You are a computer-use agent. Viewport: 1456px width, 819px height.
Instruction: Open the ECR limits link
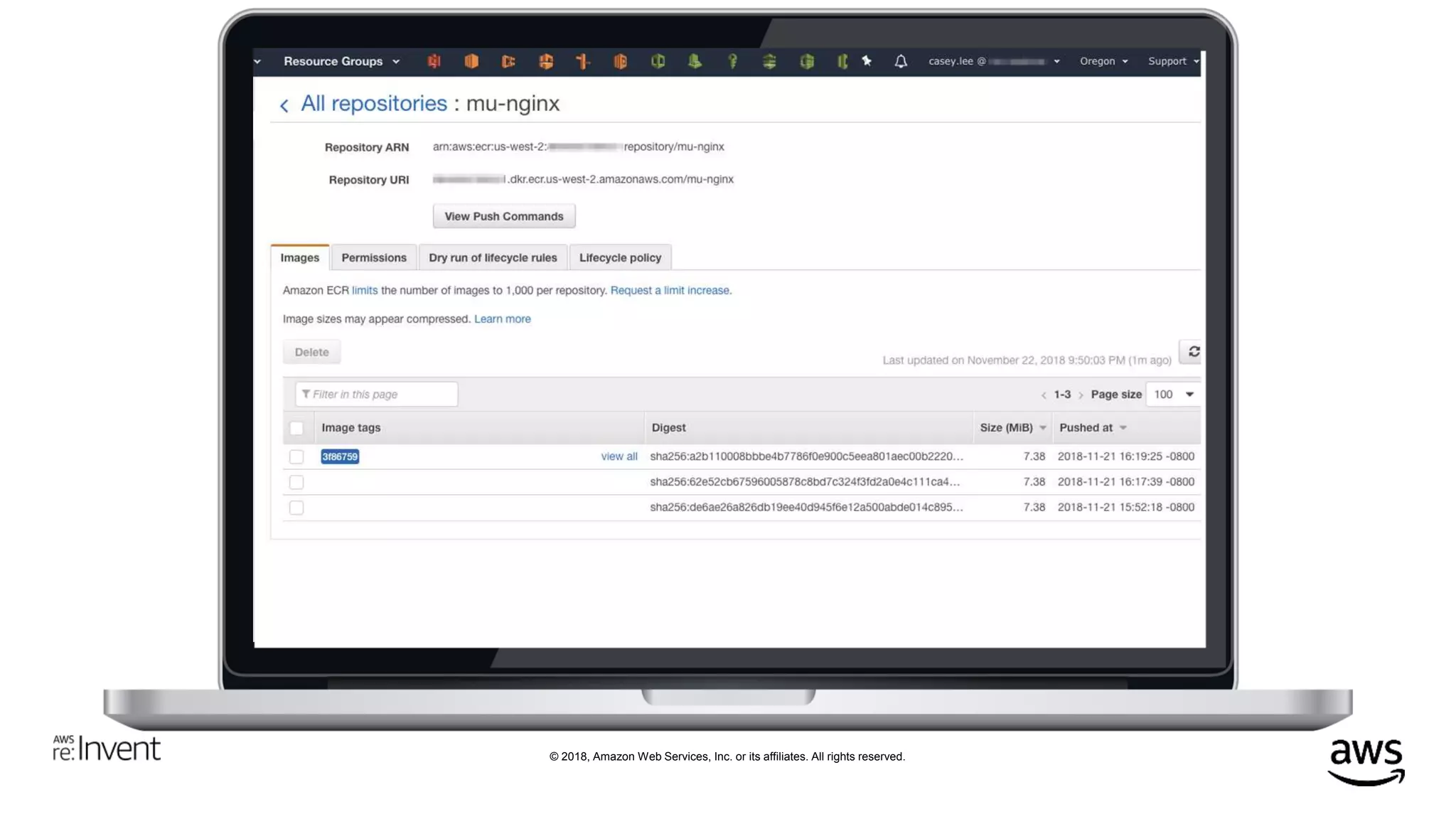point(365,290)
